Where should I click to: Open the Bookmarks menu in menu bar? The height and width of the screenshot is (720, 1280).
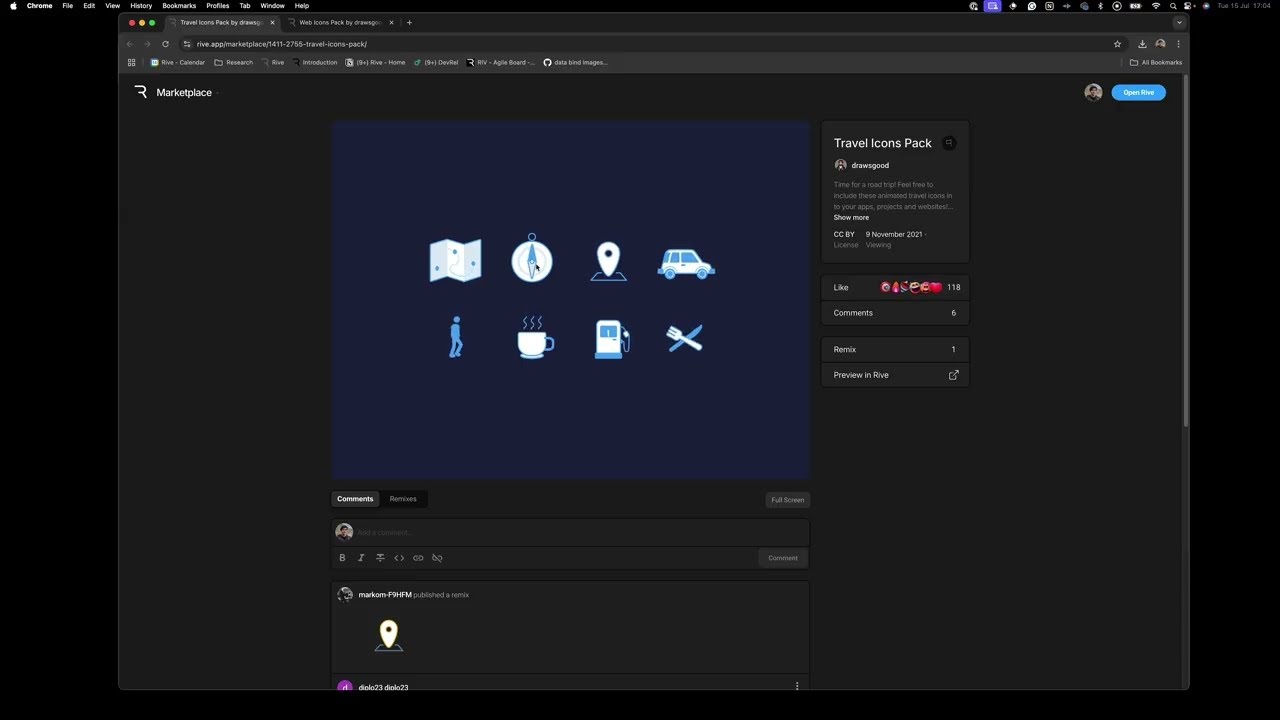[179, 6]
